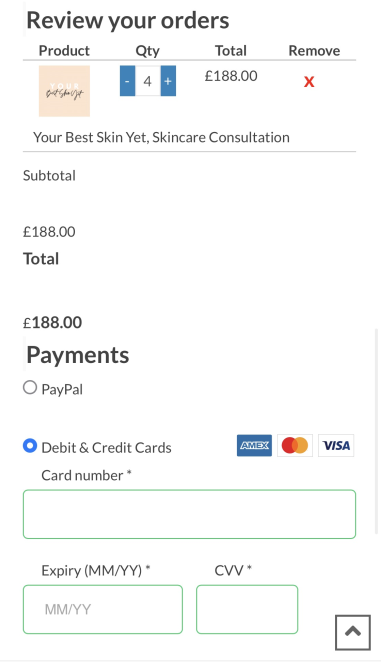Focus the Card number input field
This screenshot has height=671, width=381.
click(x=189, y=514)
